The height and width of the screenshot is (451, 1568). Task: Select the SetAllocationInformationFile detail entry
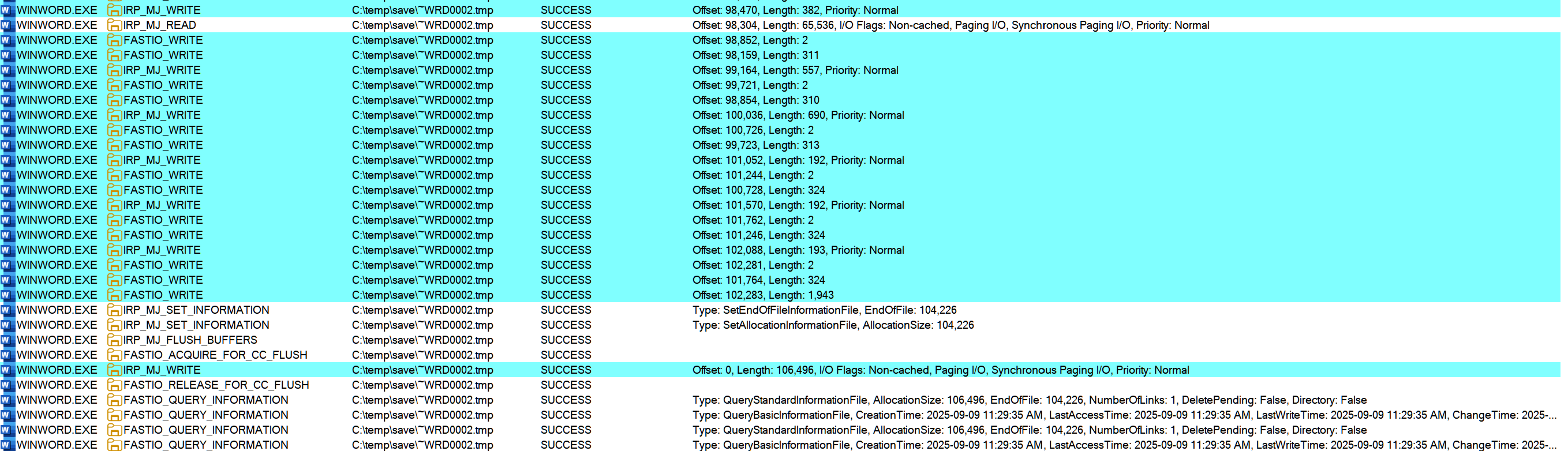pos(832,326)
